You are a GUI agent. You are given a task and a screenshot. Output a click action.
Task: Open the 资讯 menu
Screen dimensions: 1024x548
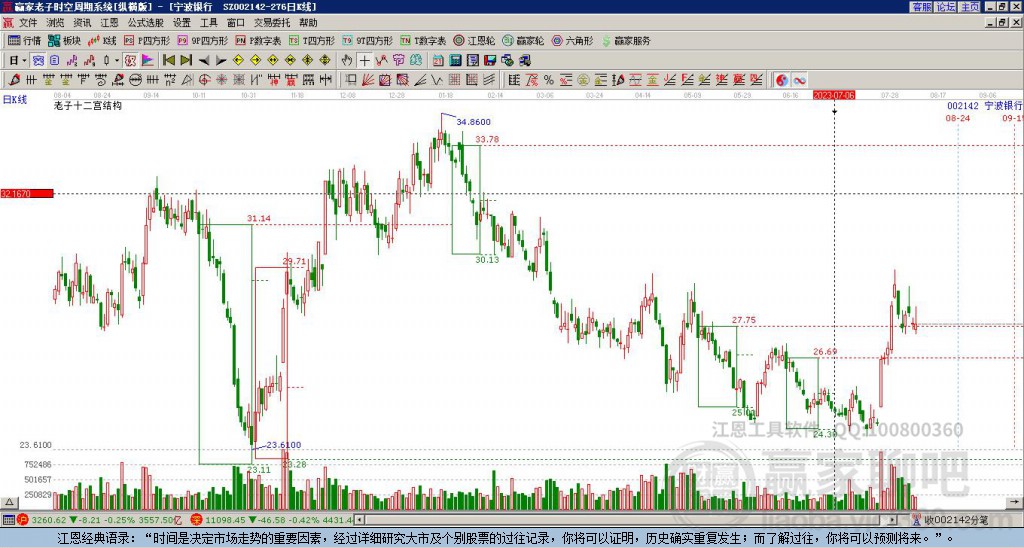(82, 23)
